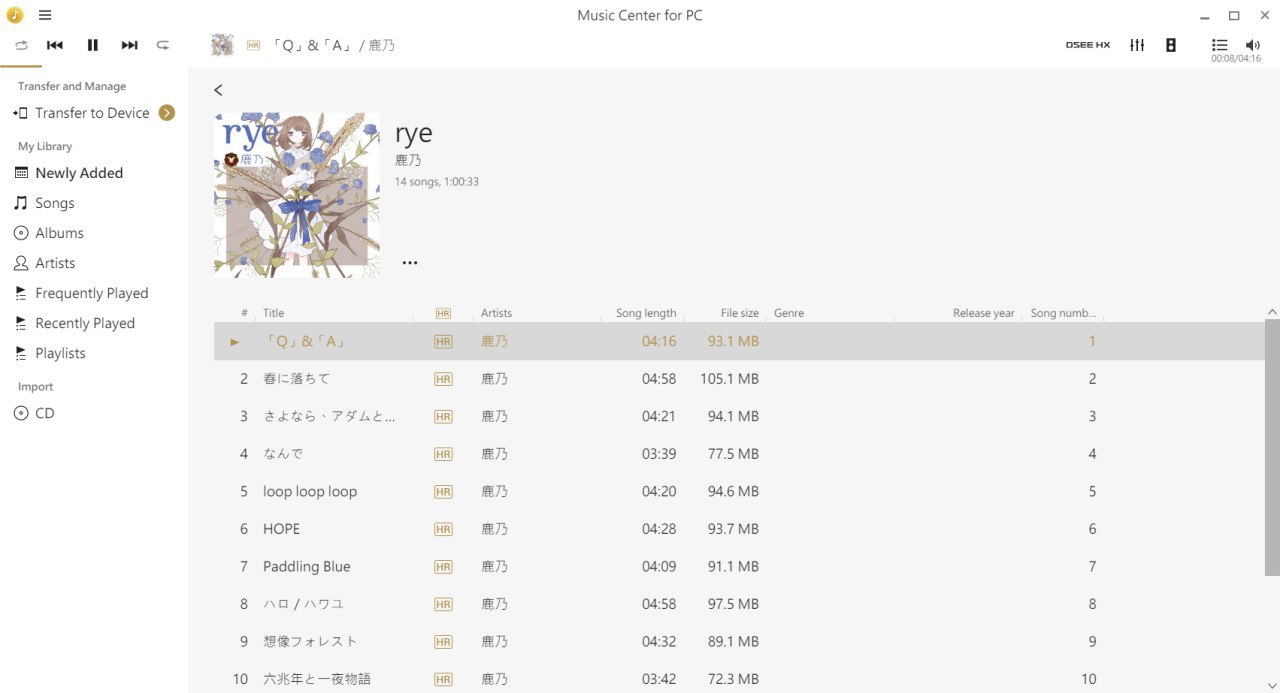Skip to previous track
Image resolution: width=1280 pixels, height=693 pixels.
click(55, 45)
